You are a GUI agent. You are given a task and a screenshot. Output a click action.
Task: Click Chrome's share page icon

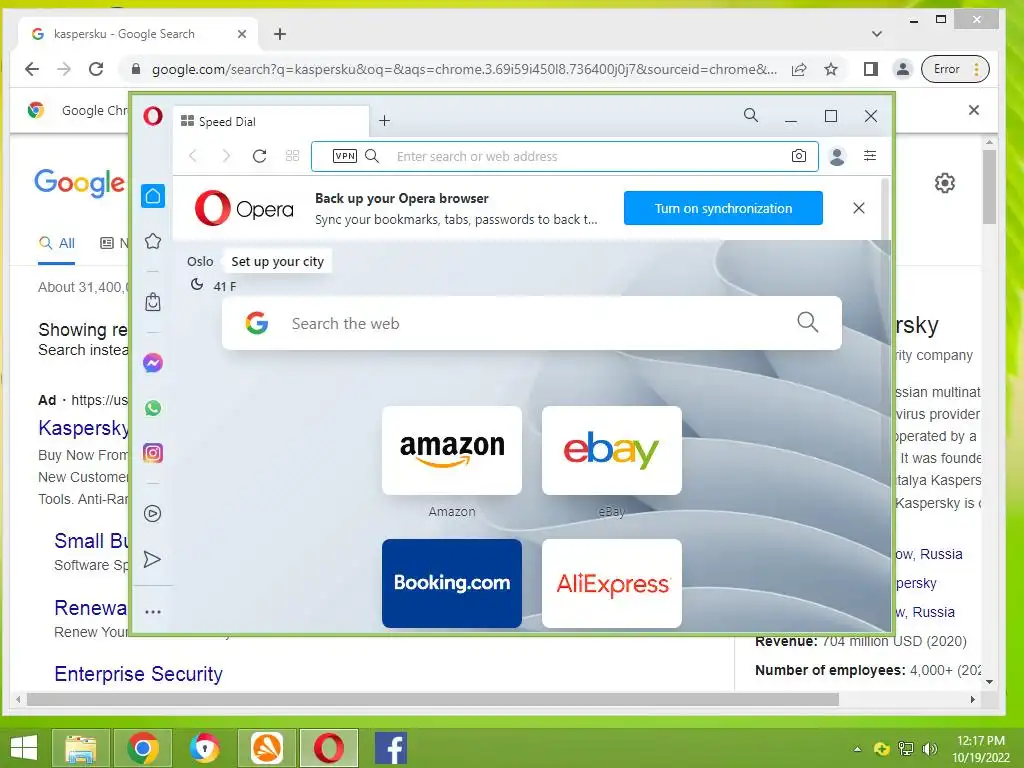point(799,69)
